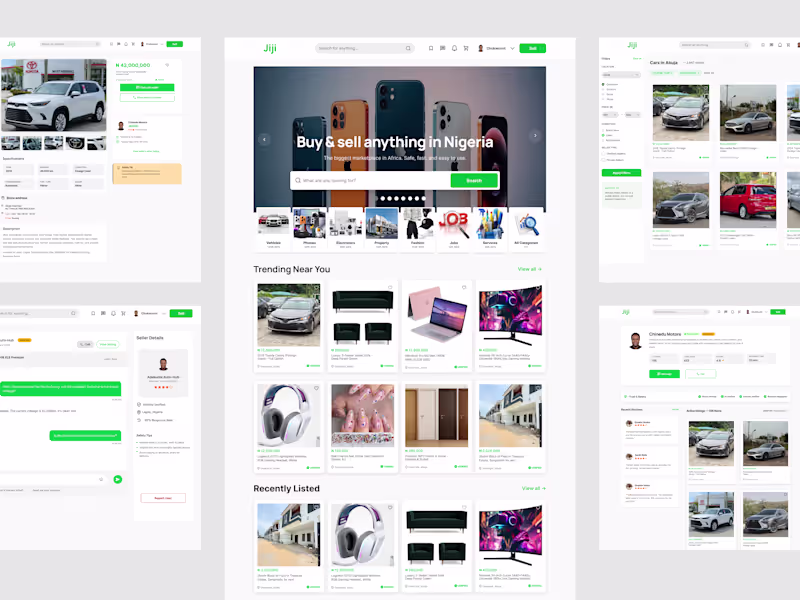
Task: Tick Private sellers checkbox under seller type
Action: point(604,160)
